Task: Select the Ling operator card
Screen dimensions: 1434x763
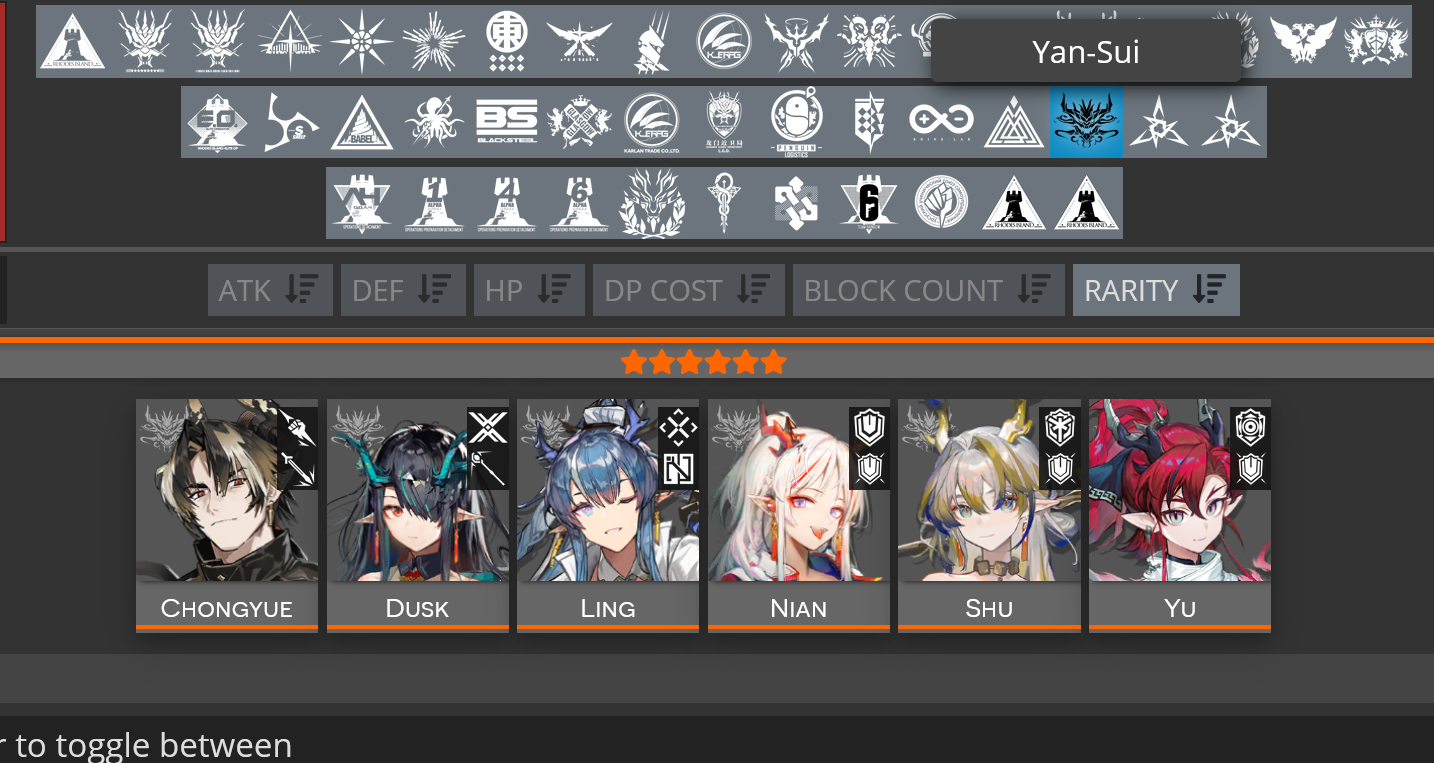Action: coord(608,515)
